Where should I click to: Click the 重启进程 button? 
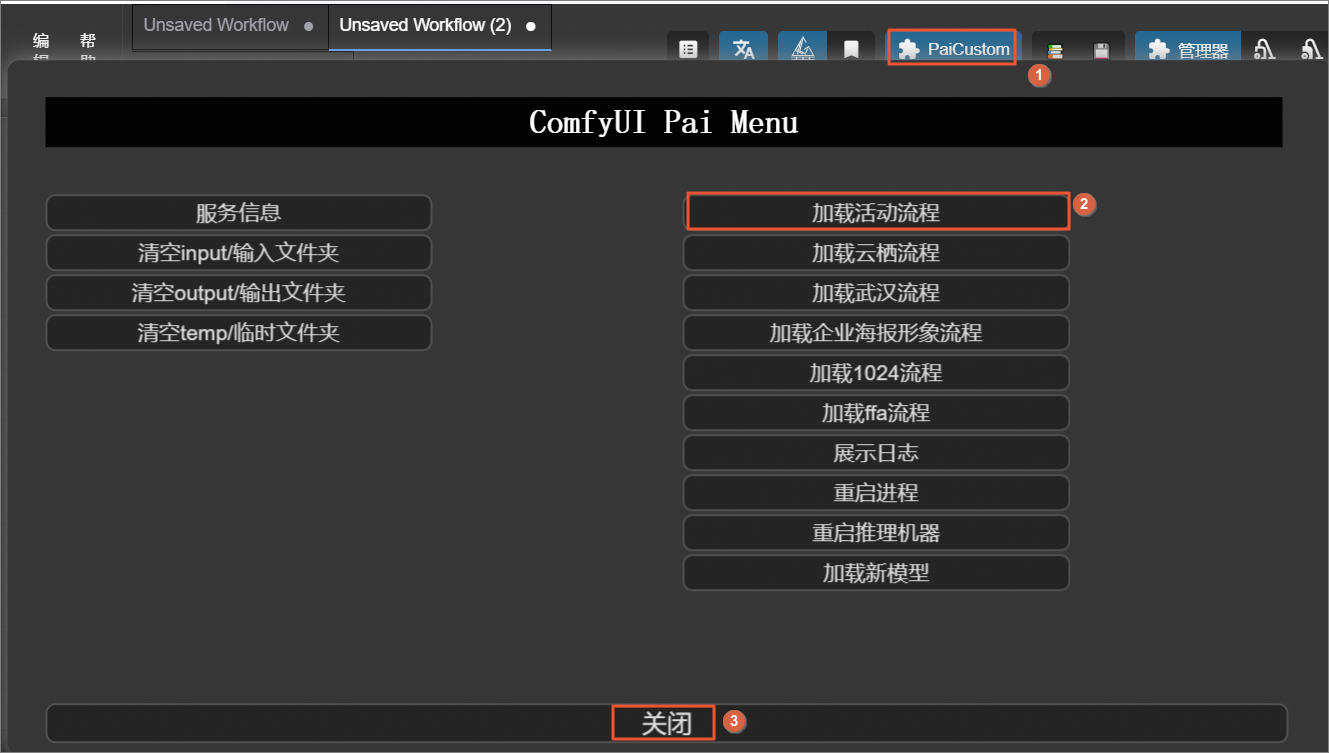tap(876, 493)
